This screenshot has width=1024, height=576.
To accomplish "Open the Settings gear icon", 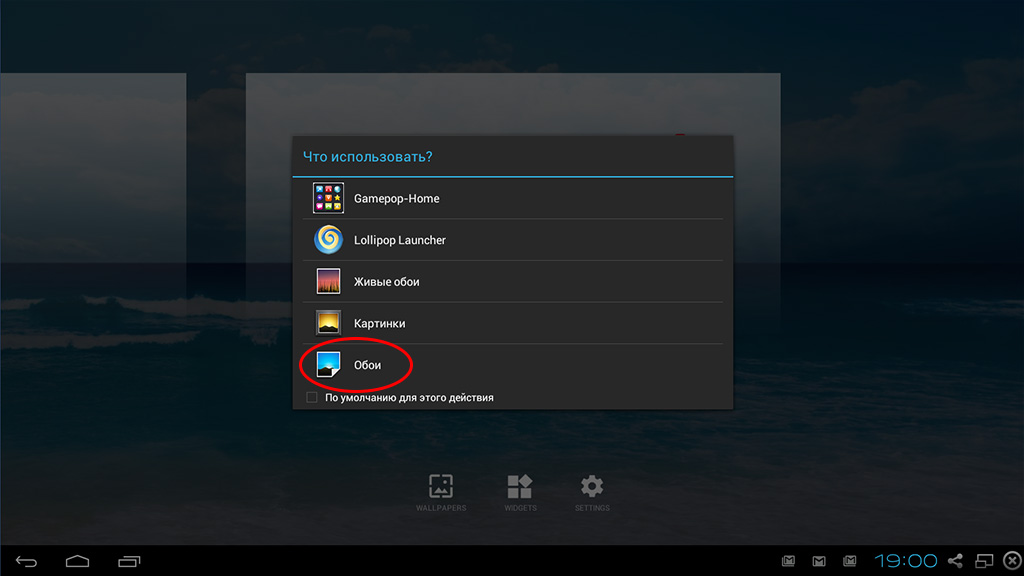I will point(592,486).
